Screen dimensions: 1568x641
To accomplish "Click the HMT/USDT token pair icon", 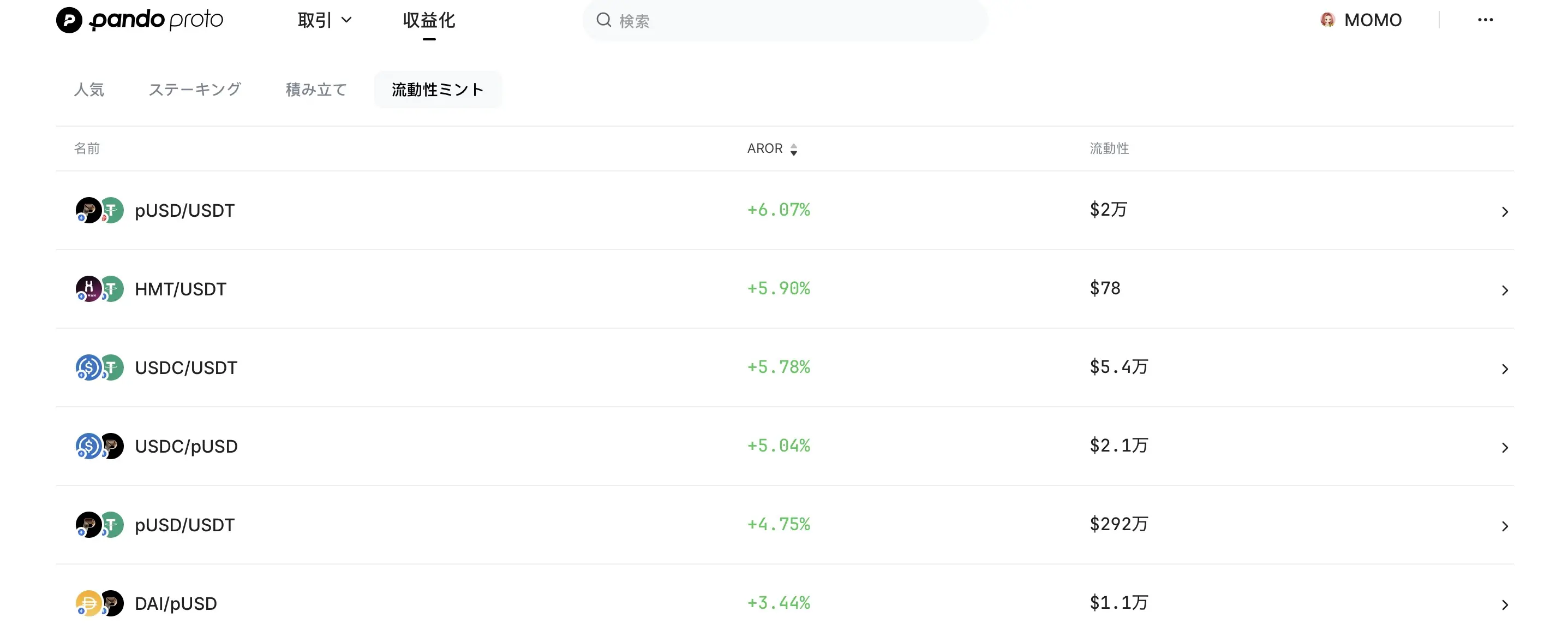I will coord(99,289).
